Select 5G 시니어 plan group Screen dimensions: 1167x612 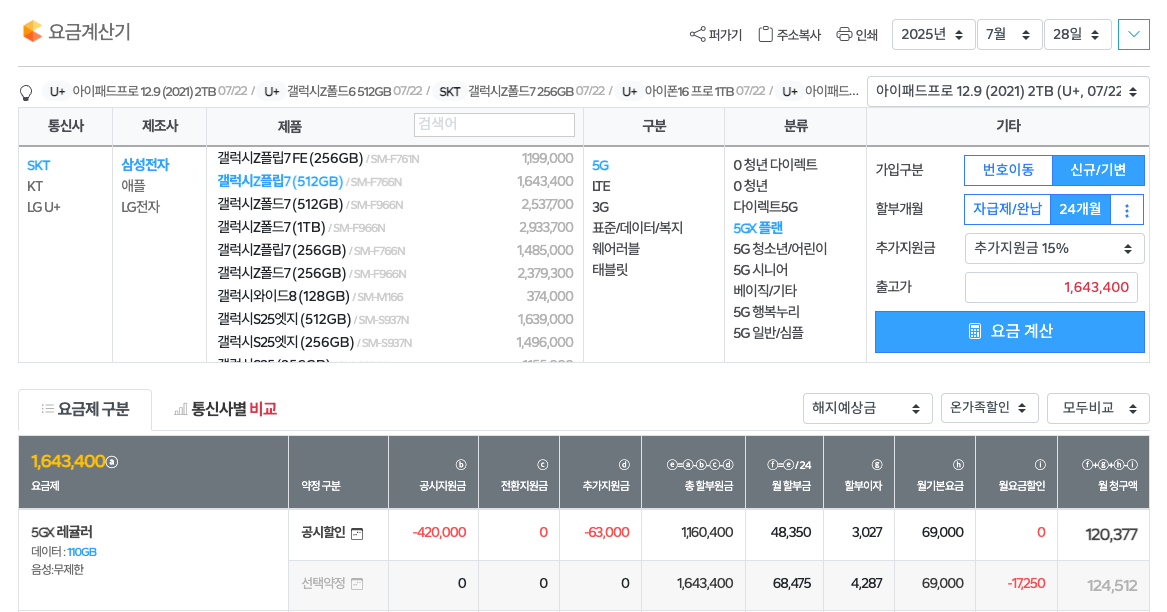pyautogui.click(x=760, y=270)
